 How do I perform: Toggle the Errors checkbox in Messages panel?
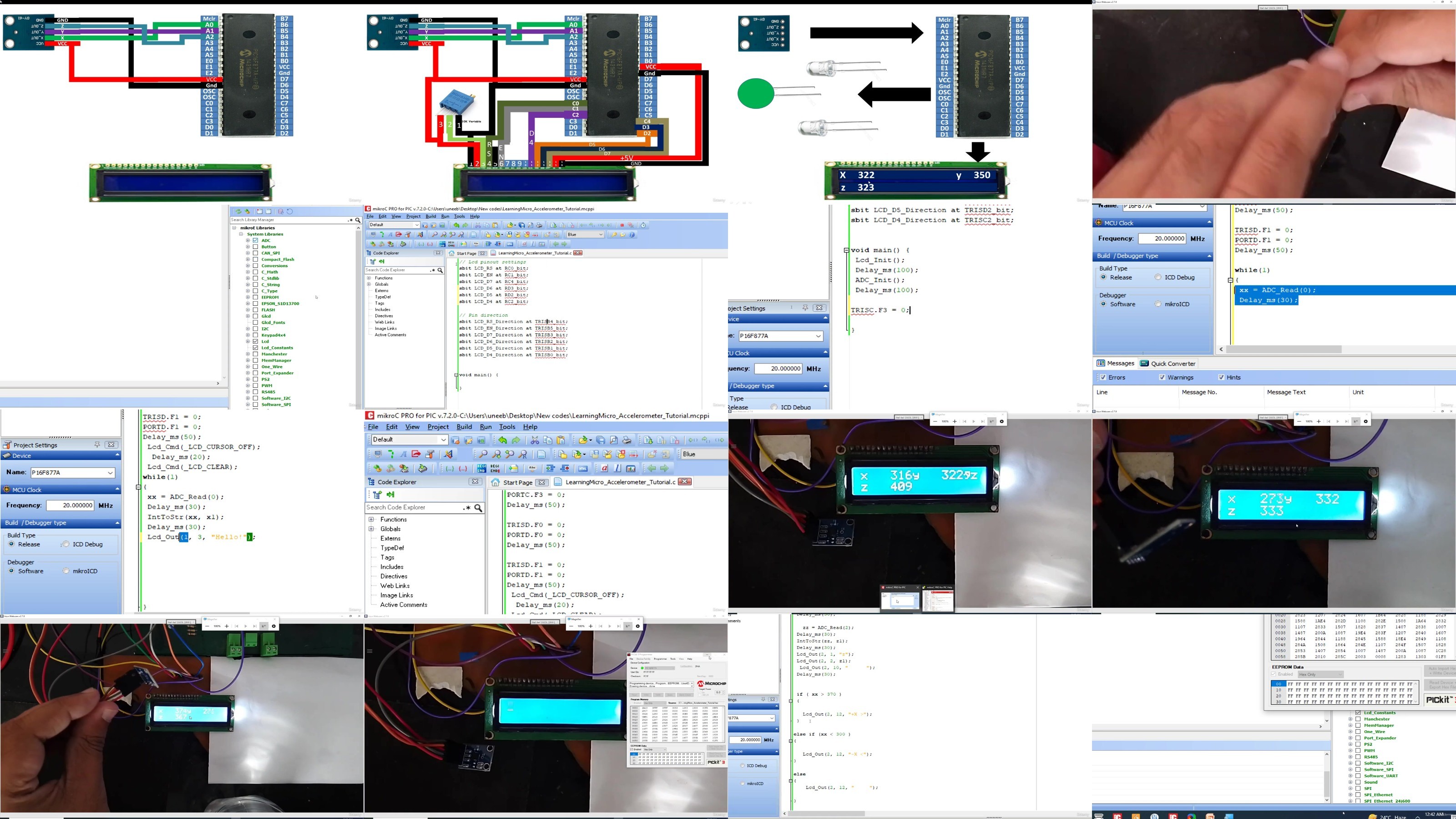(x=1103, y=378)
